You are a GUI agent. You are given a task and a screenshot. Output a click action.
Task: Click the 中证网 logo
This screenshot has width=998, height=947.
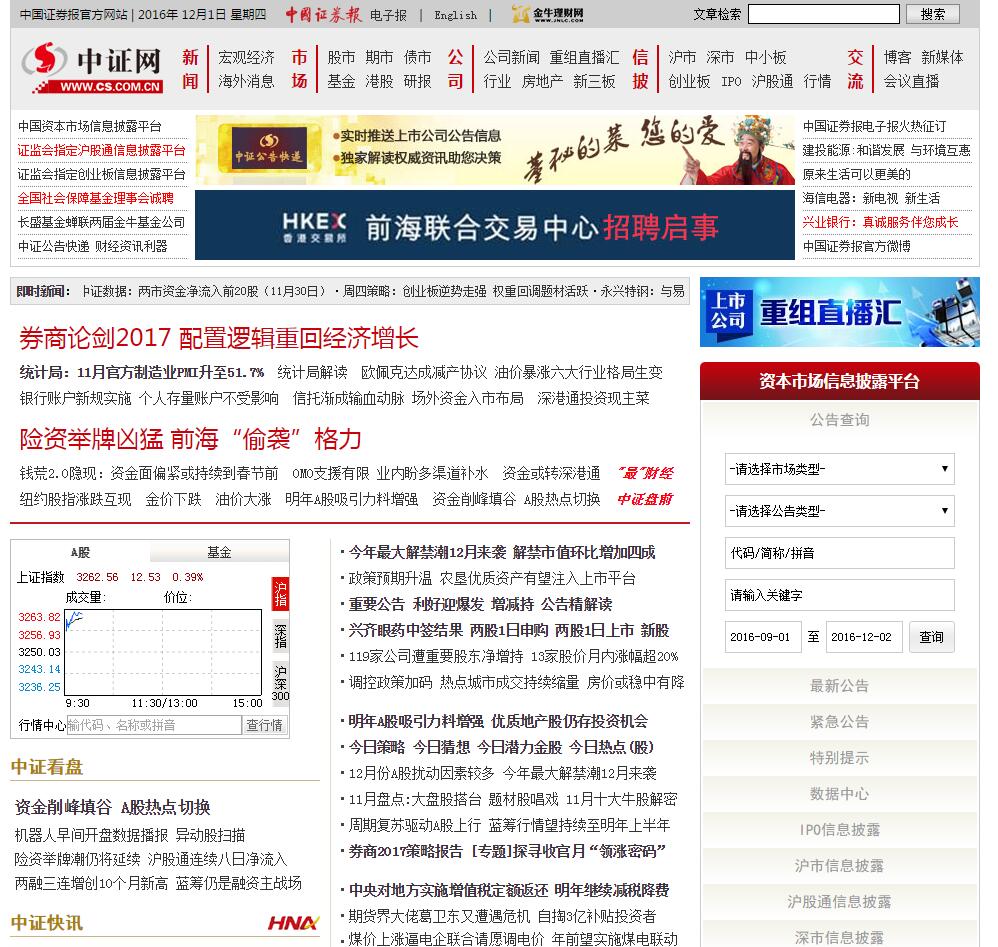pos(92,68)
